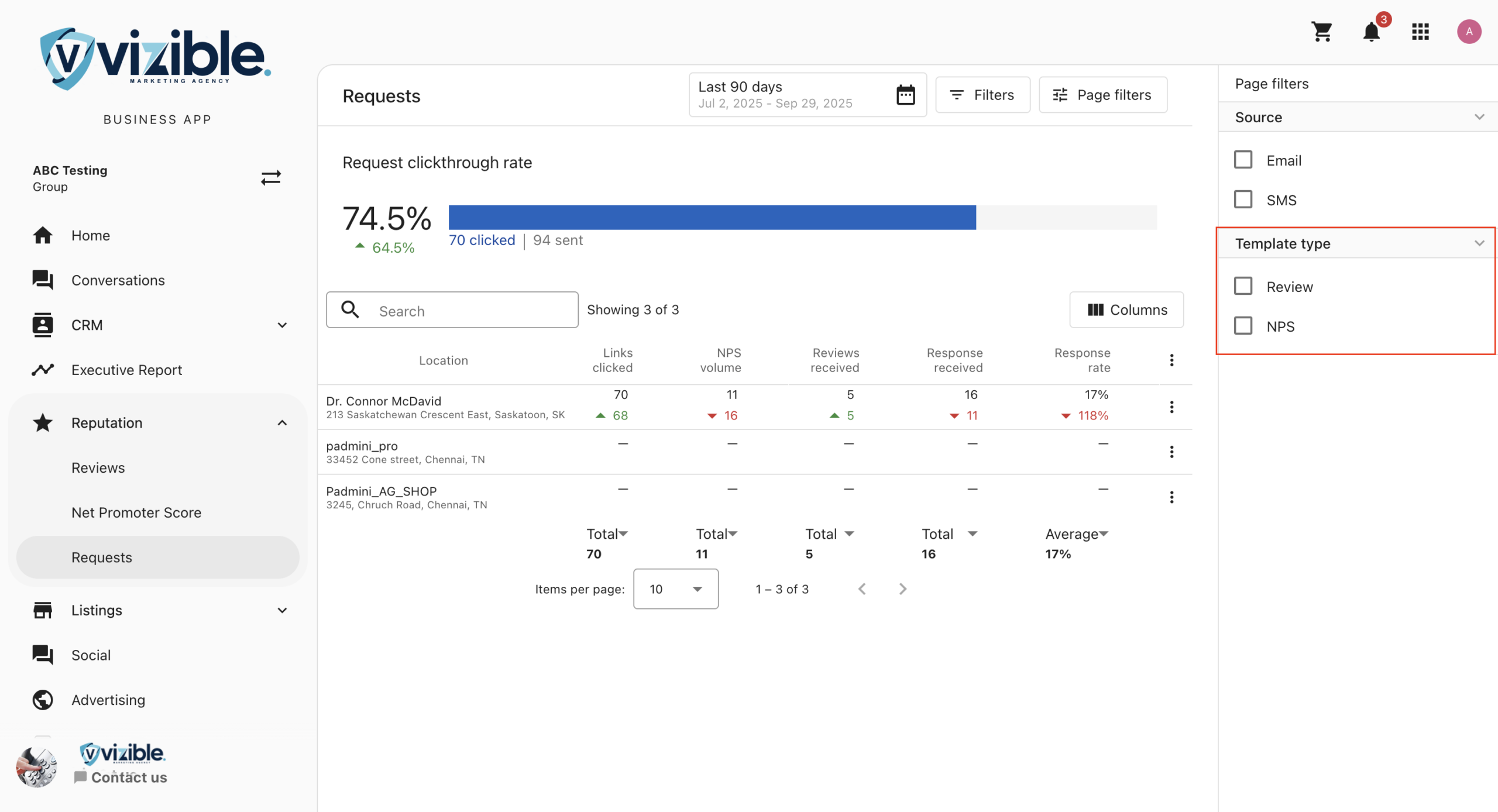Click the Filters button
Screen dimensions: 1498x812
click(x=982, y=95)
